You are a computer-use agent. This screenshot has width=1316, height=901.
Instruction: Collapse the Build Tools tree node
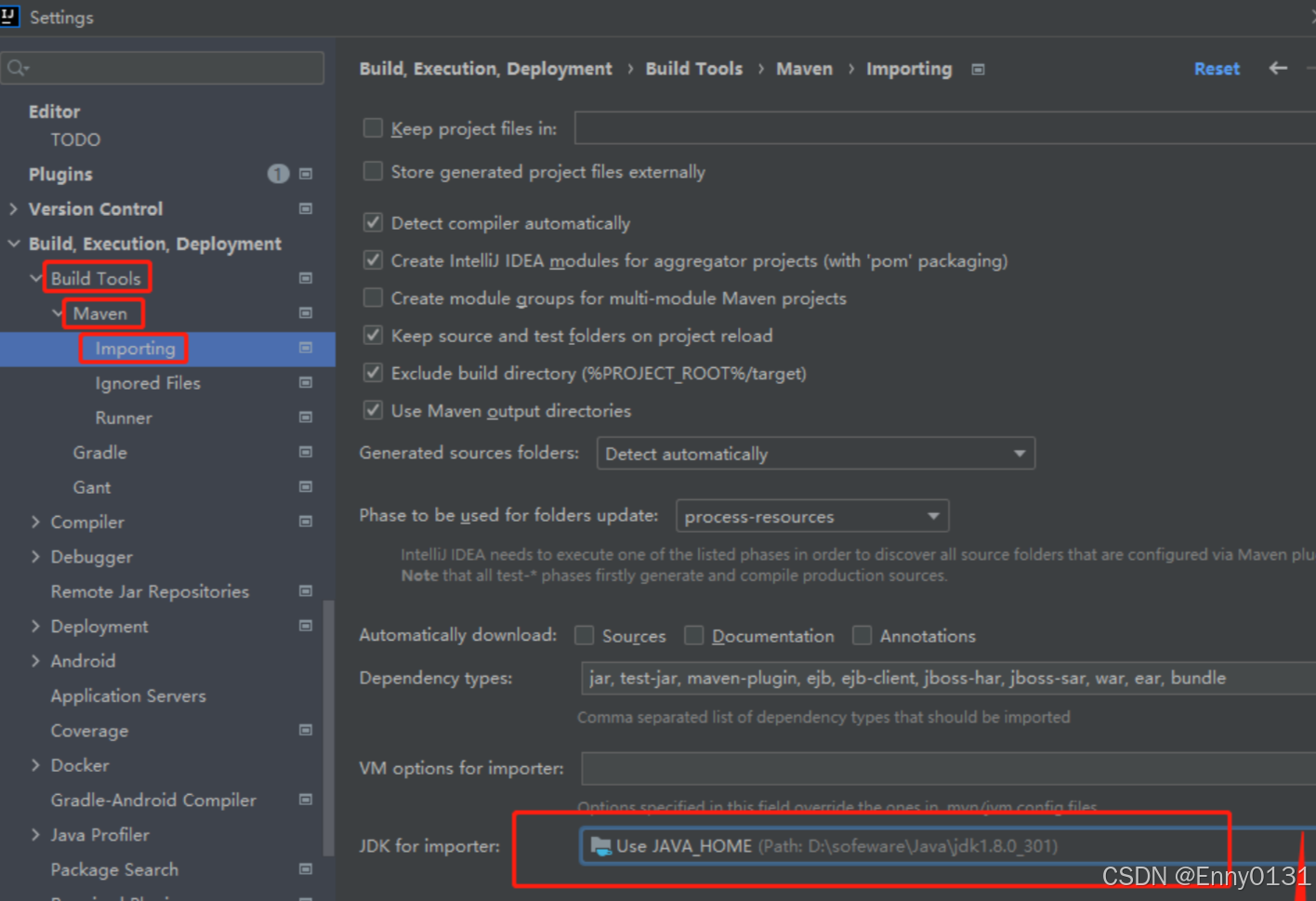[35, 278]
